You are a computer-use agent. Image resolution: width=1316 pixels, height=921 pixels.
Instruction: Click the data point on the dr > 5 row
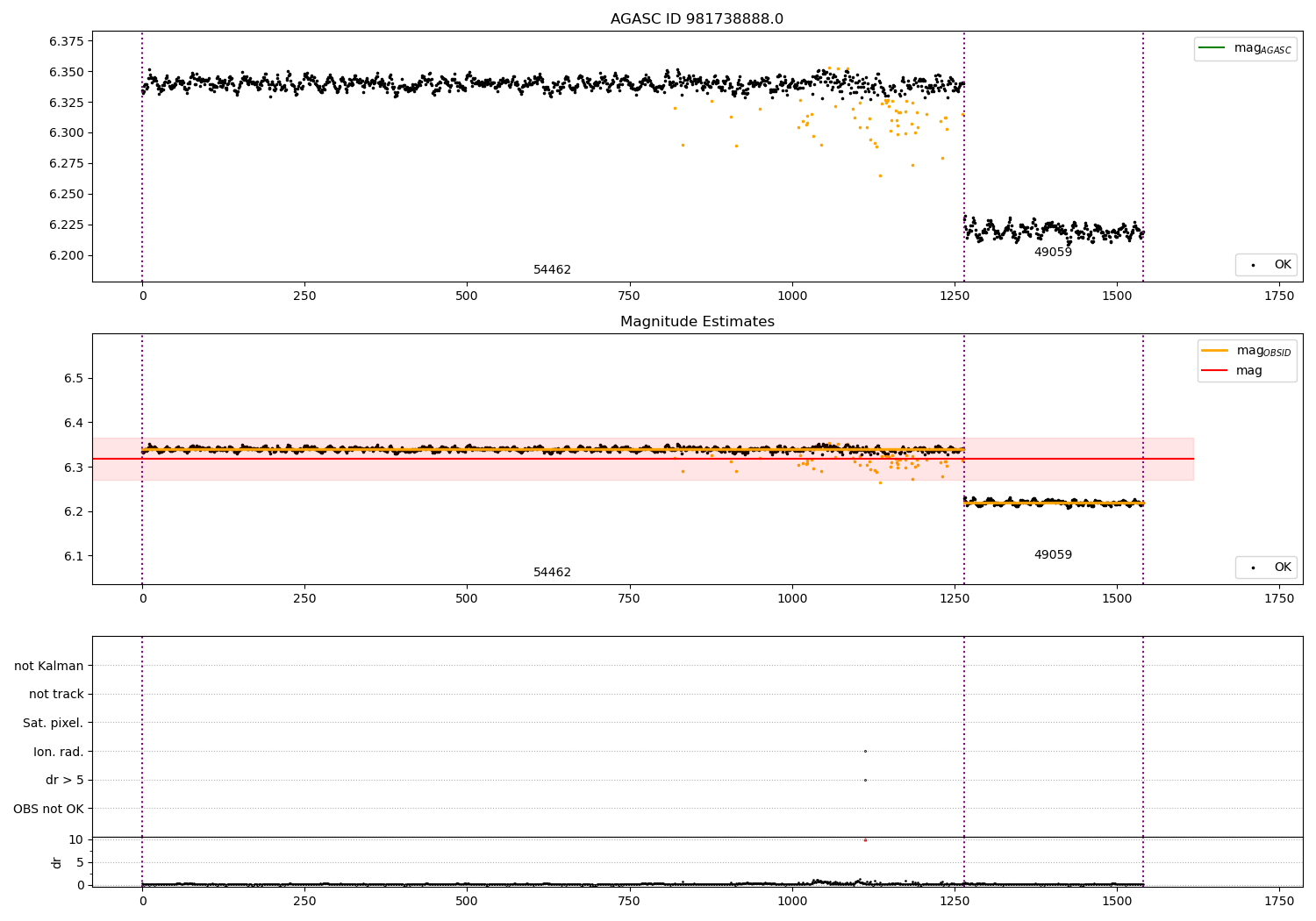coord(865,780)
